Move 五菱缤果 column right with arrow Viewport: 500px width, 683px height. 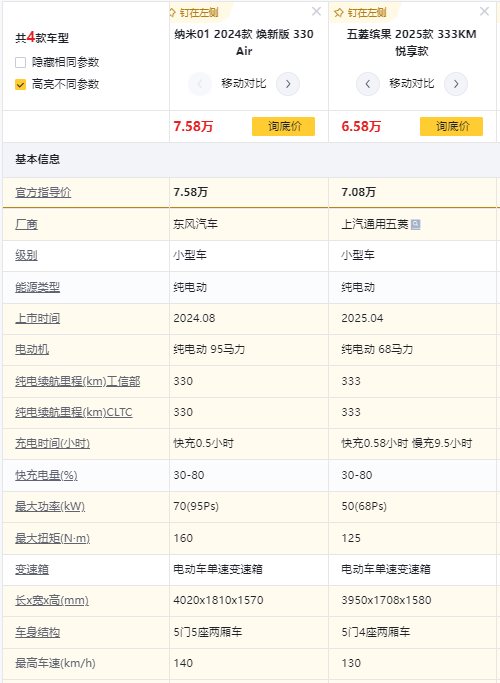pos(456,84)
